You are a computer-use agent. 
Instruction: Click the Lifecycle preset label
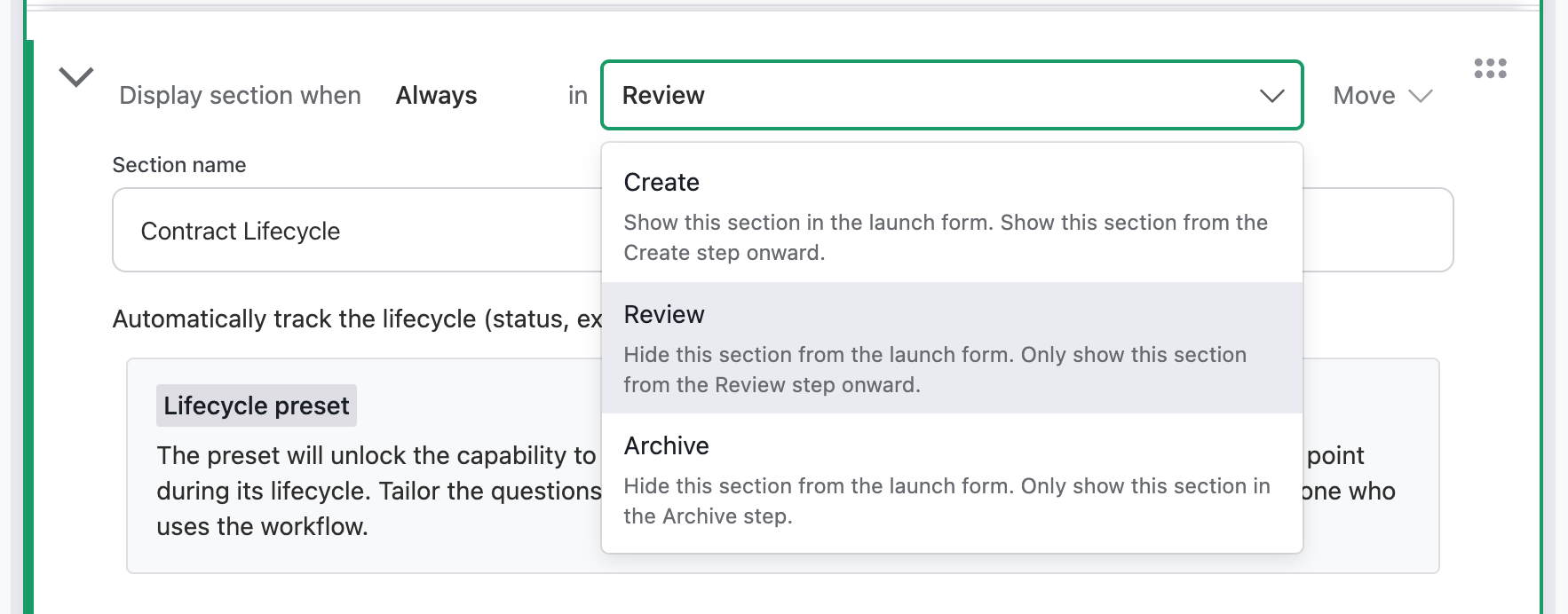click(257, 405)
